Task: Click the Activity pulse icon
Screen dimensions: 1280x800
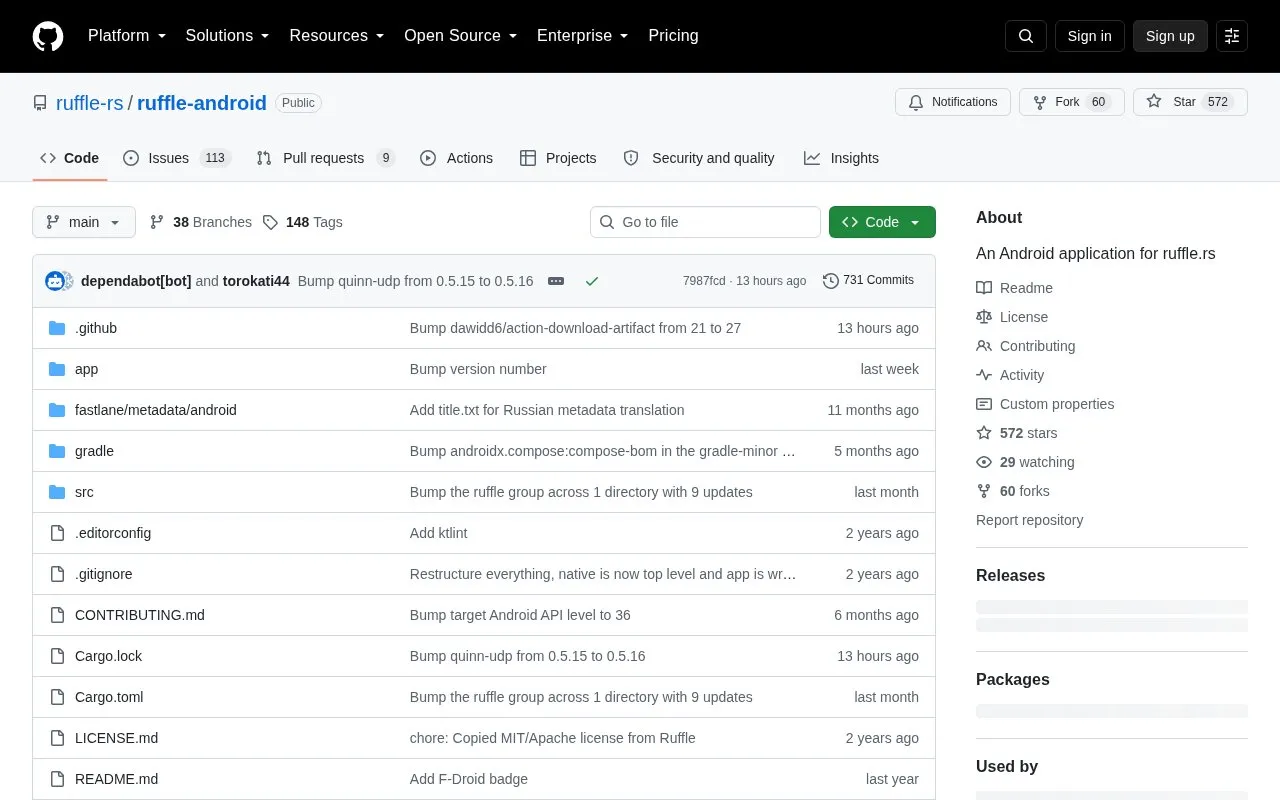Action: pos(984,375)
